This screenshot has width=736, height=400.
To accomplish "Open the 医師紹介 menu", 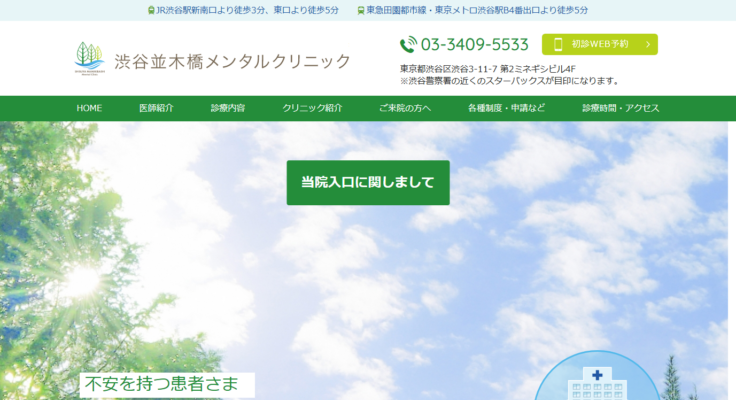I will [156, 108].
